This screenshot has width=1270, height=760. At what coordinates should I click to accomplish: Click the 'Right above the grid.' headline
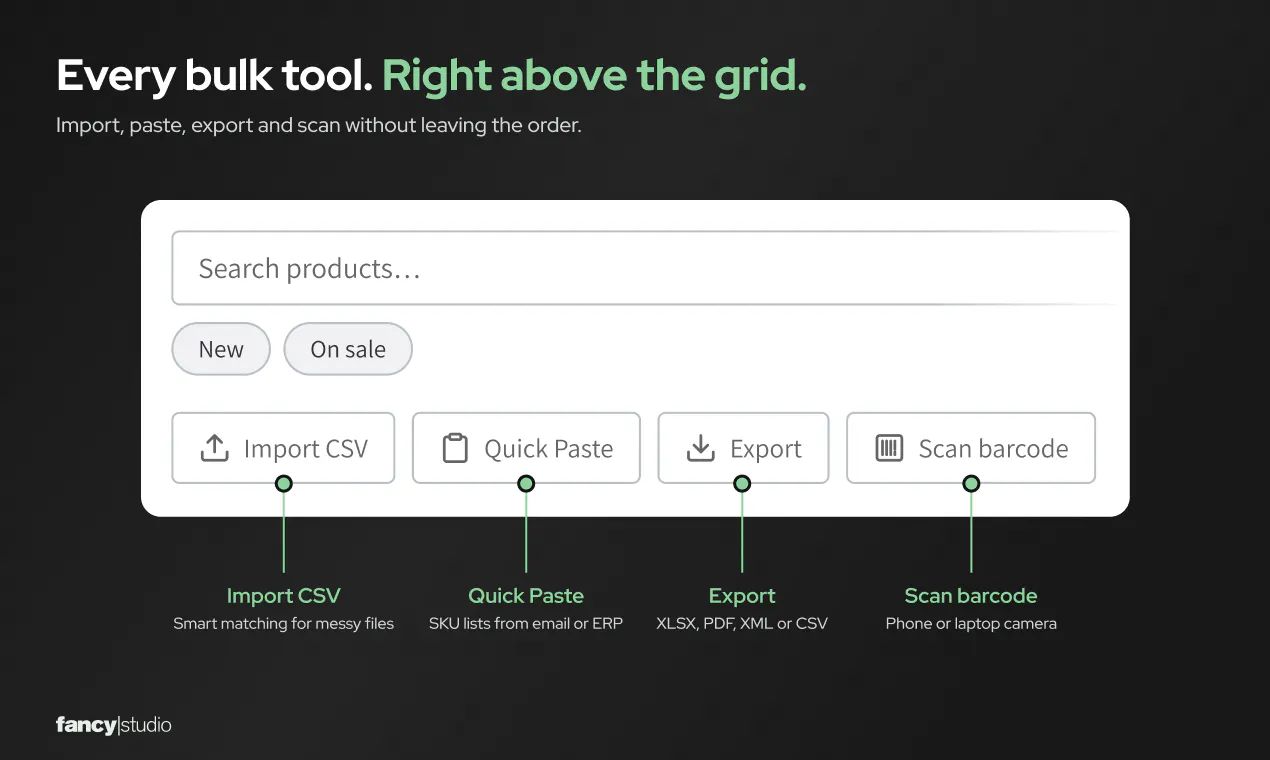point(594,77)
